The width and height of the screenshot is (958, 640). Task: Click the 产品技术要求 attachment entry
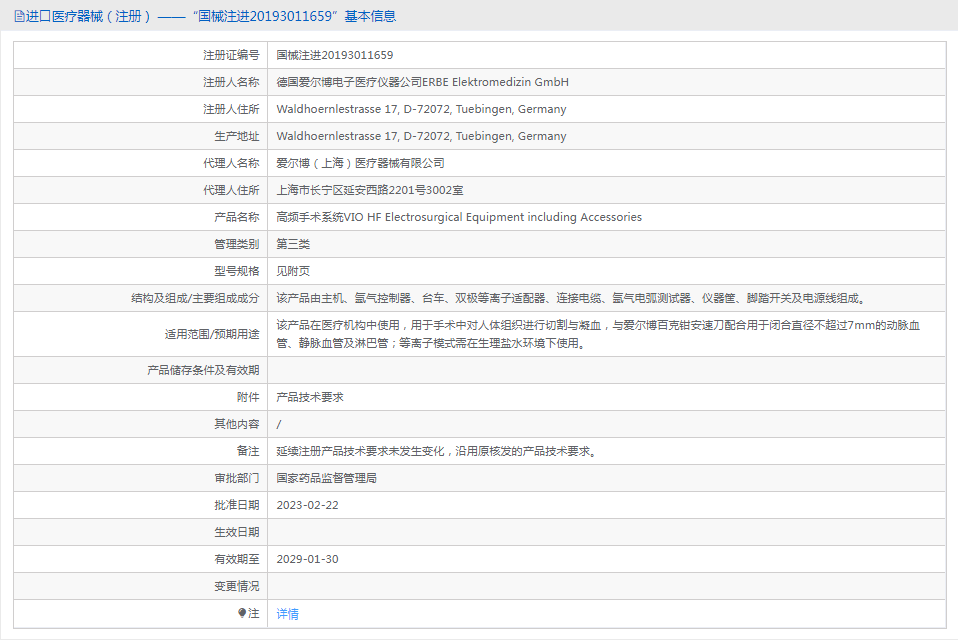[310, 397]
